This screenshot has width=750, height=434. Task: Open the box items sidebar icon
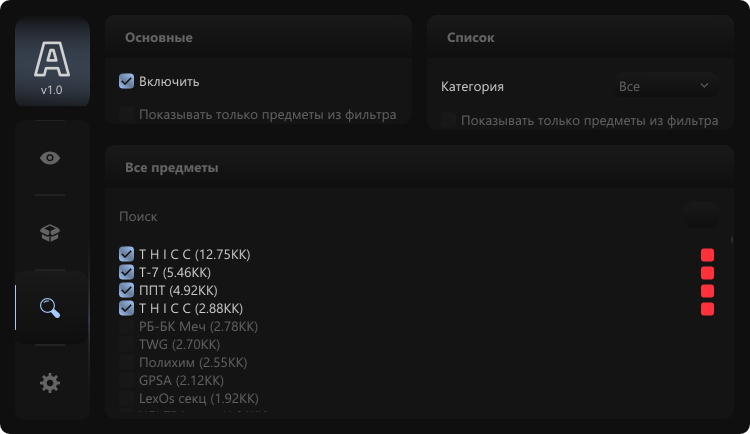pyautogui.click(x=50, y=233)
